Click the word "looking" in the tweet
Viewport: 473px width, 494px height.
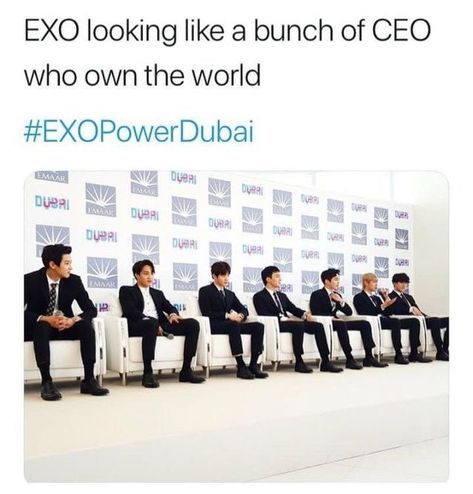point(131,32)
